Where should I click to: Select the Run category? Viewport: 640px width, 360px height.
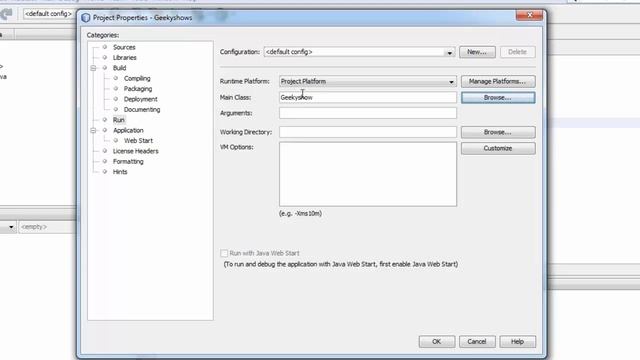[x=119, y=120]
